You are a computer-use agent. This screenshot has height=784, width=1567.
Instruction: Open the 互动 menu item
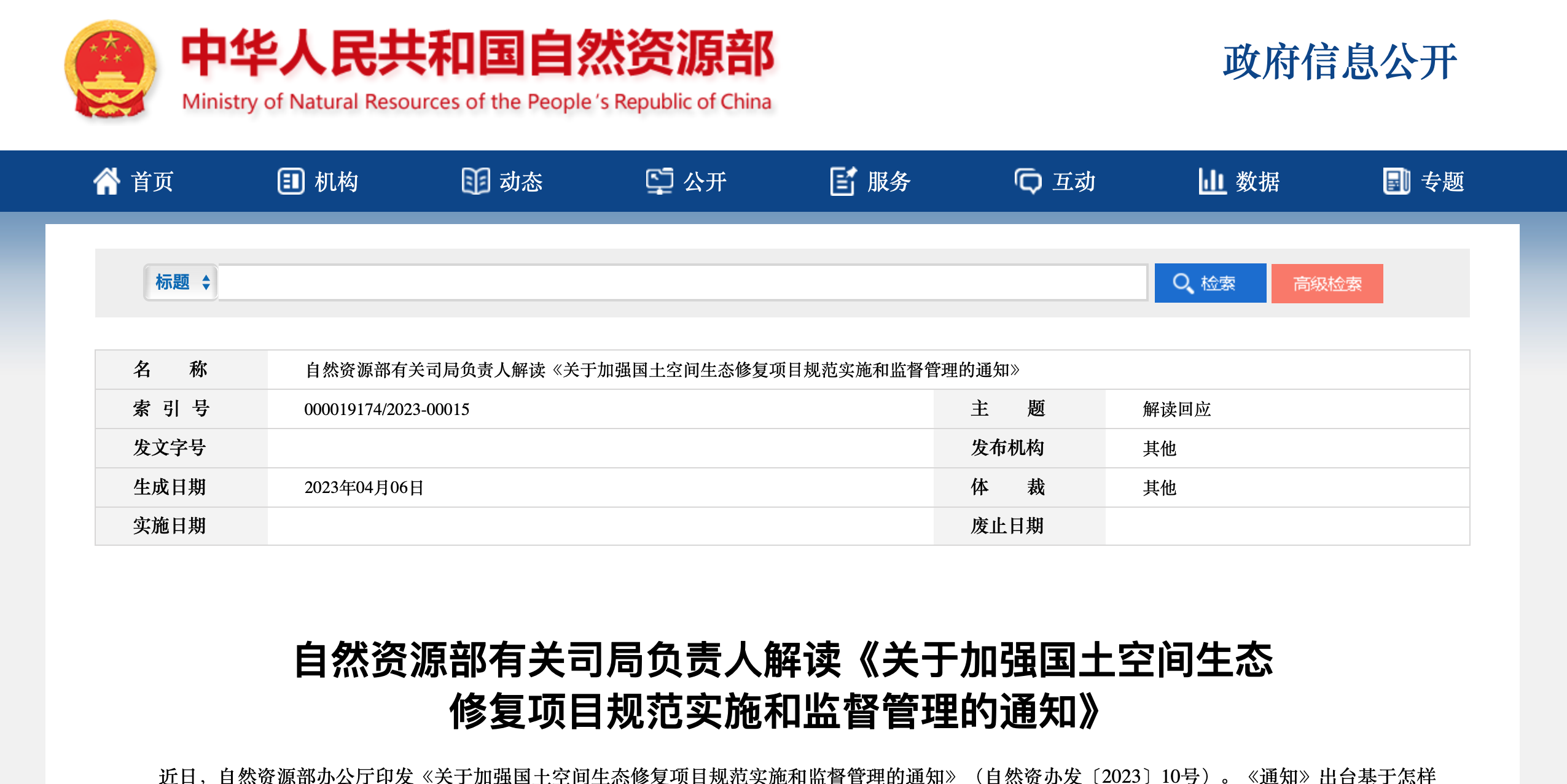[1074, 181]
